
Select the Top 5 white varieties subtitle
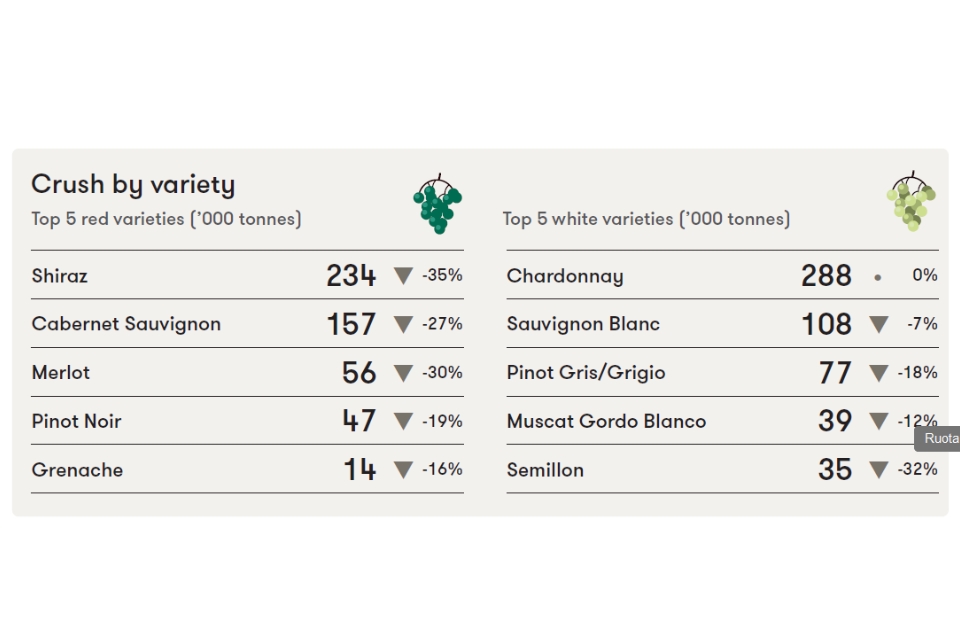[647, 219]
